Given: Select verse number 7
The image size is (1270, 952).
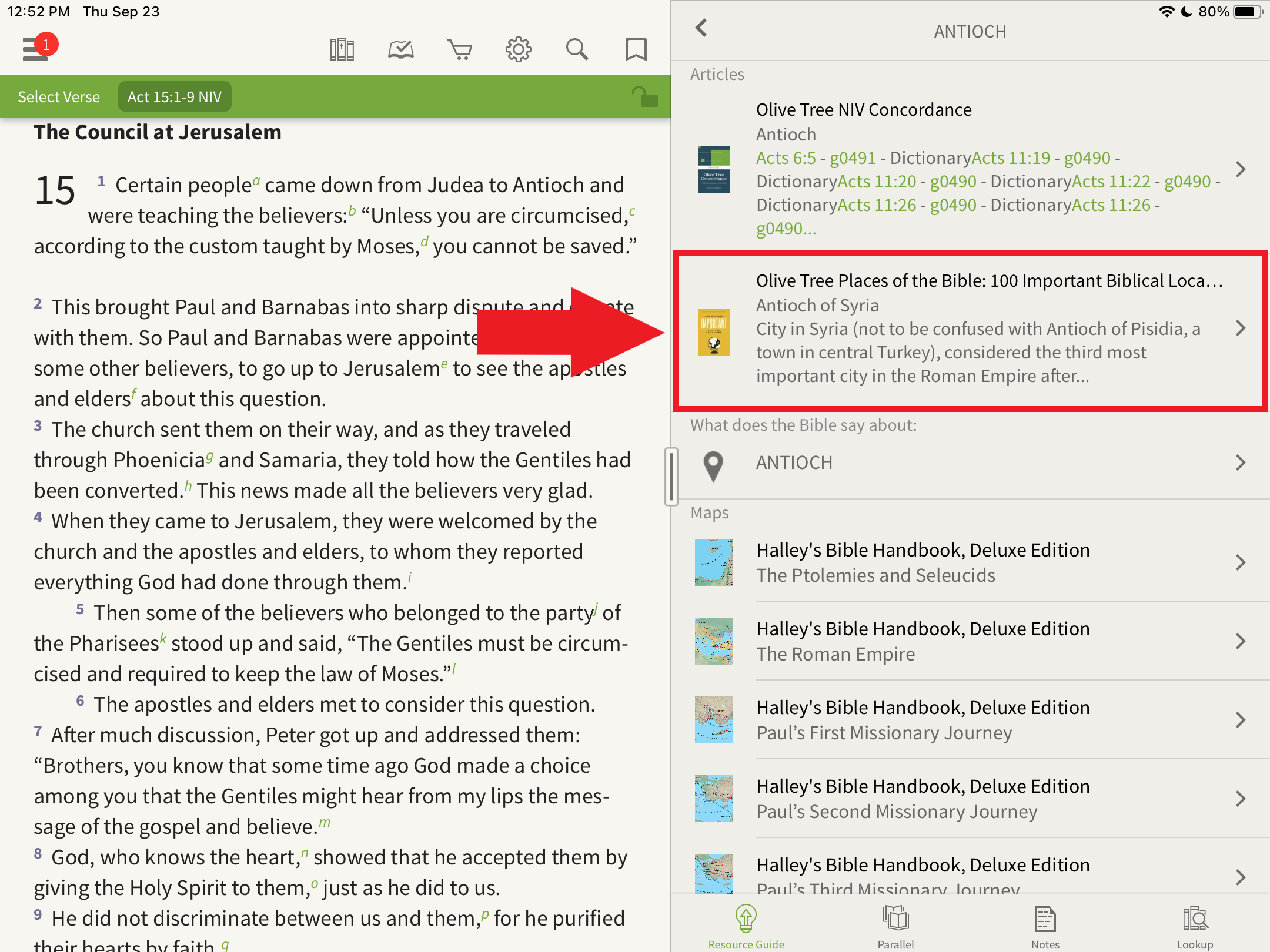Looking at the screenshot, I should pos(38,731).
